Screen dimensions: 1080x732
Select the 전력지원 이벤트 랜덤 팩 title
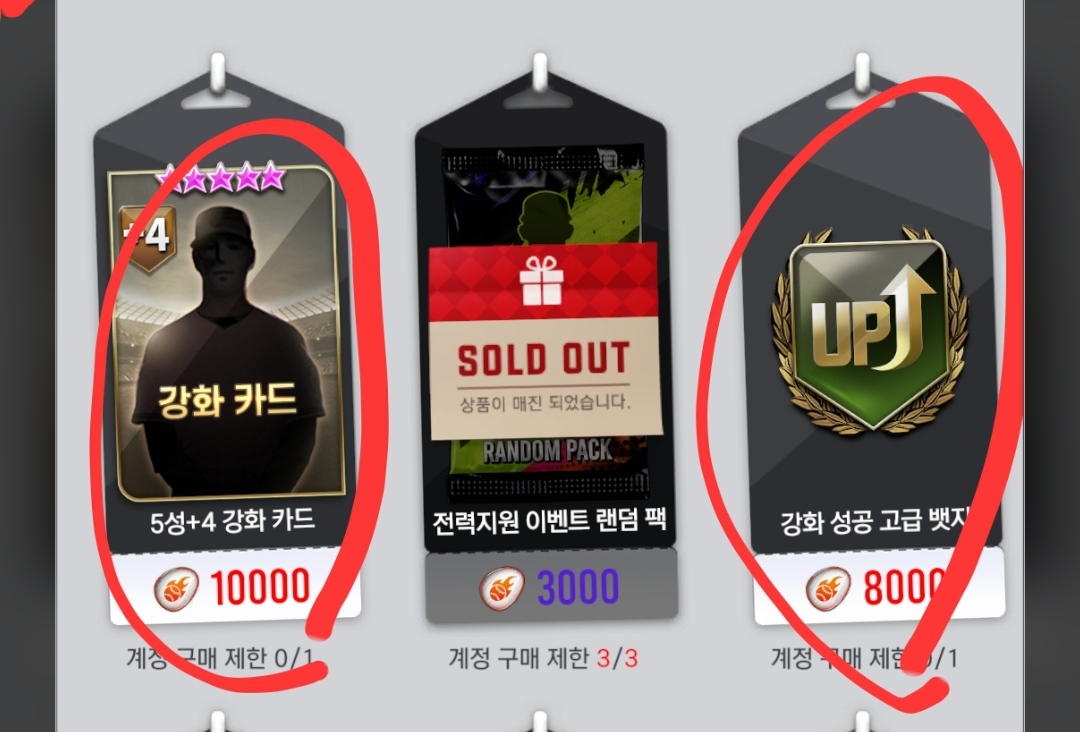coord(549,521)
